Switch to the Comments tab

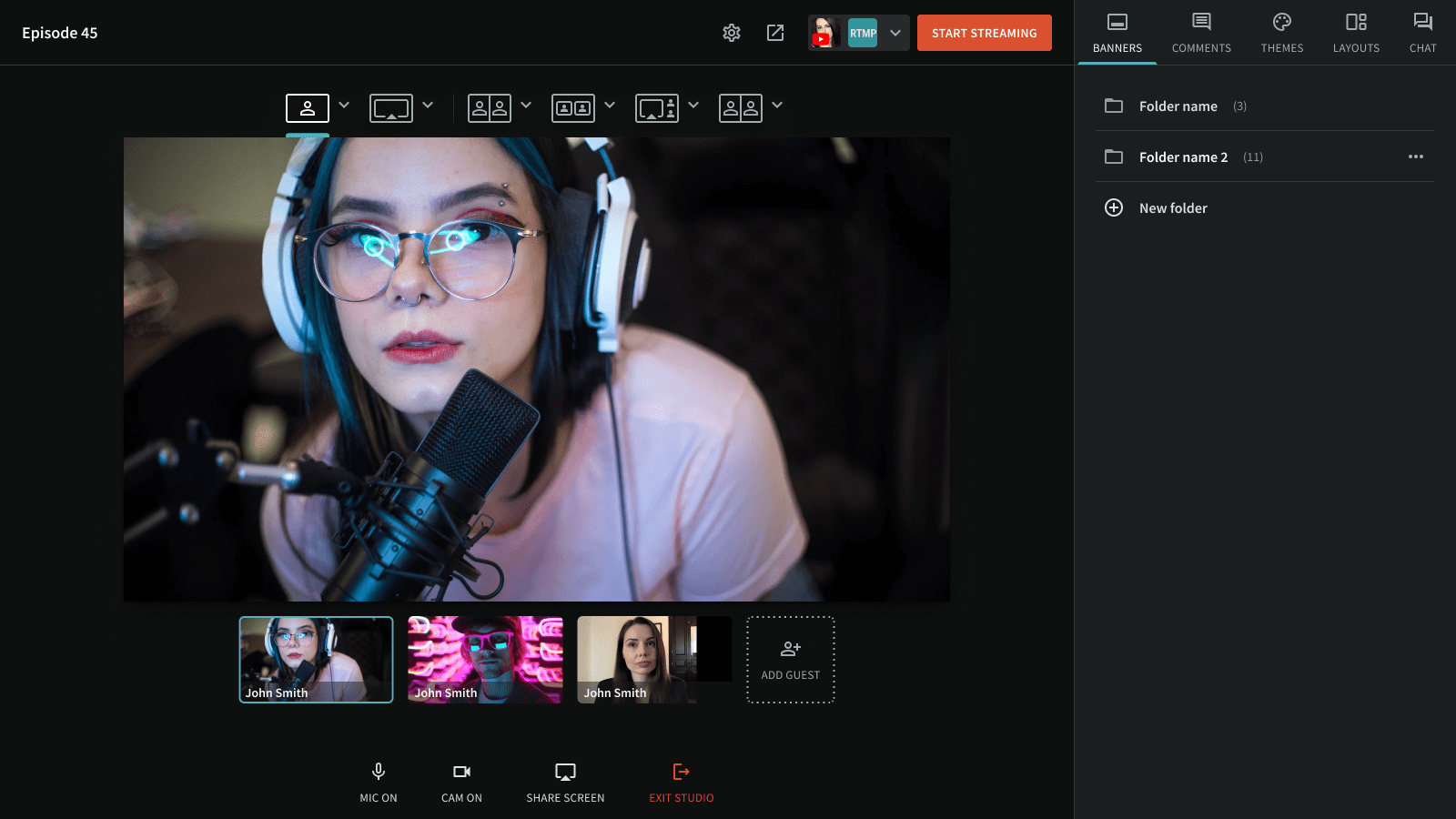1201,34
